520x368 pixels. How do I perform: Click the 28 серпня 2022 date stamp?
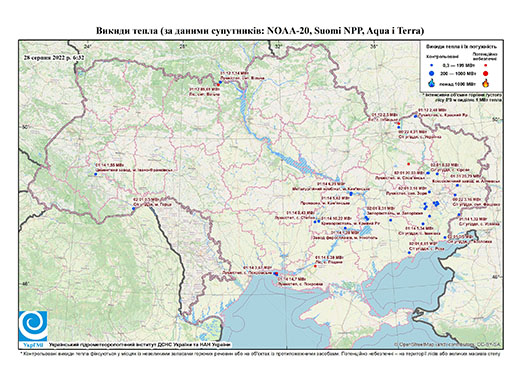point(54,57)
